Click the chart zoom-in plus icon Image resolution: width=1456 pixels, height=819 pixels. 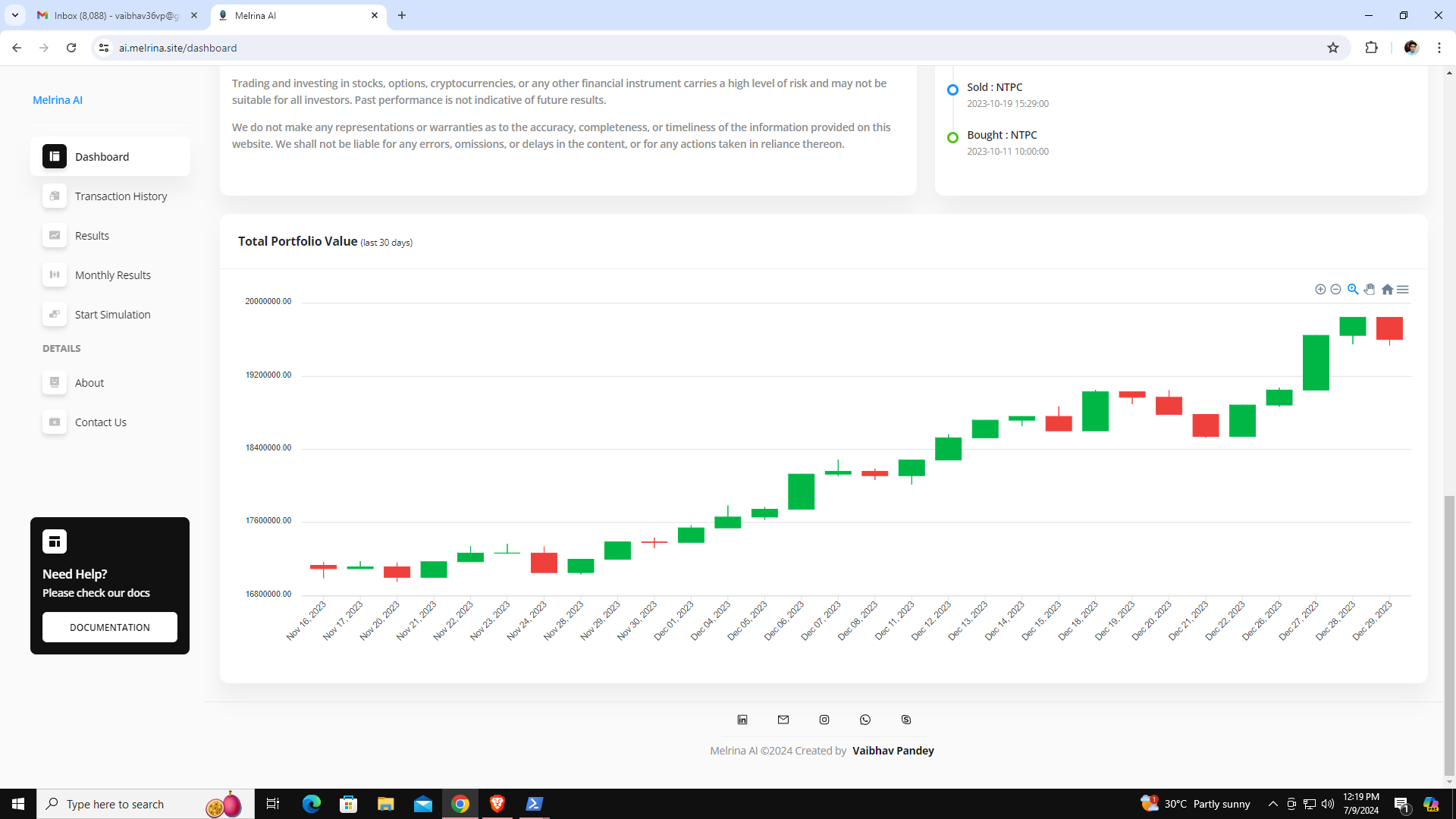(1320, 289)
